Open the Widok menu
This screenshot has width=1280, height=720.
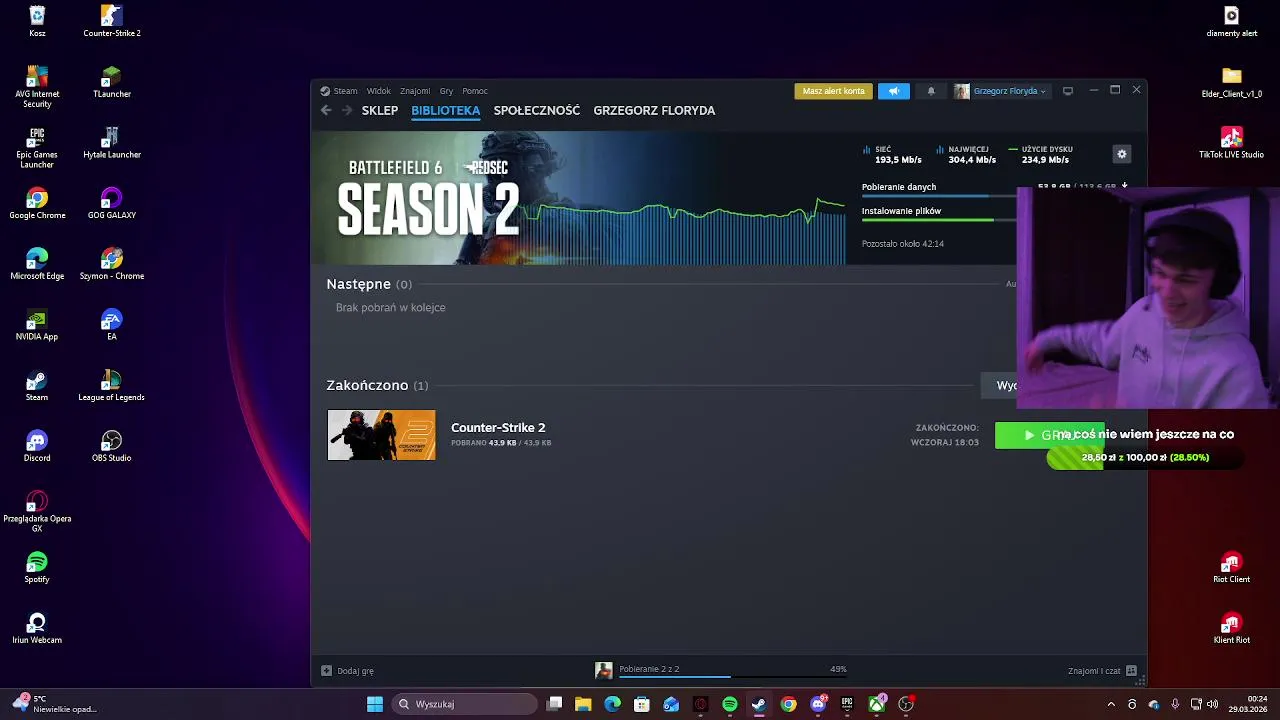click(378, 91)
